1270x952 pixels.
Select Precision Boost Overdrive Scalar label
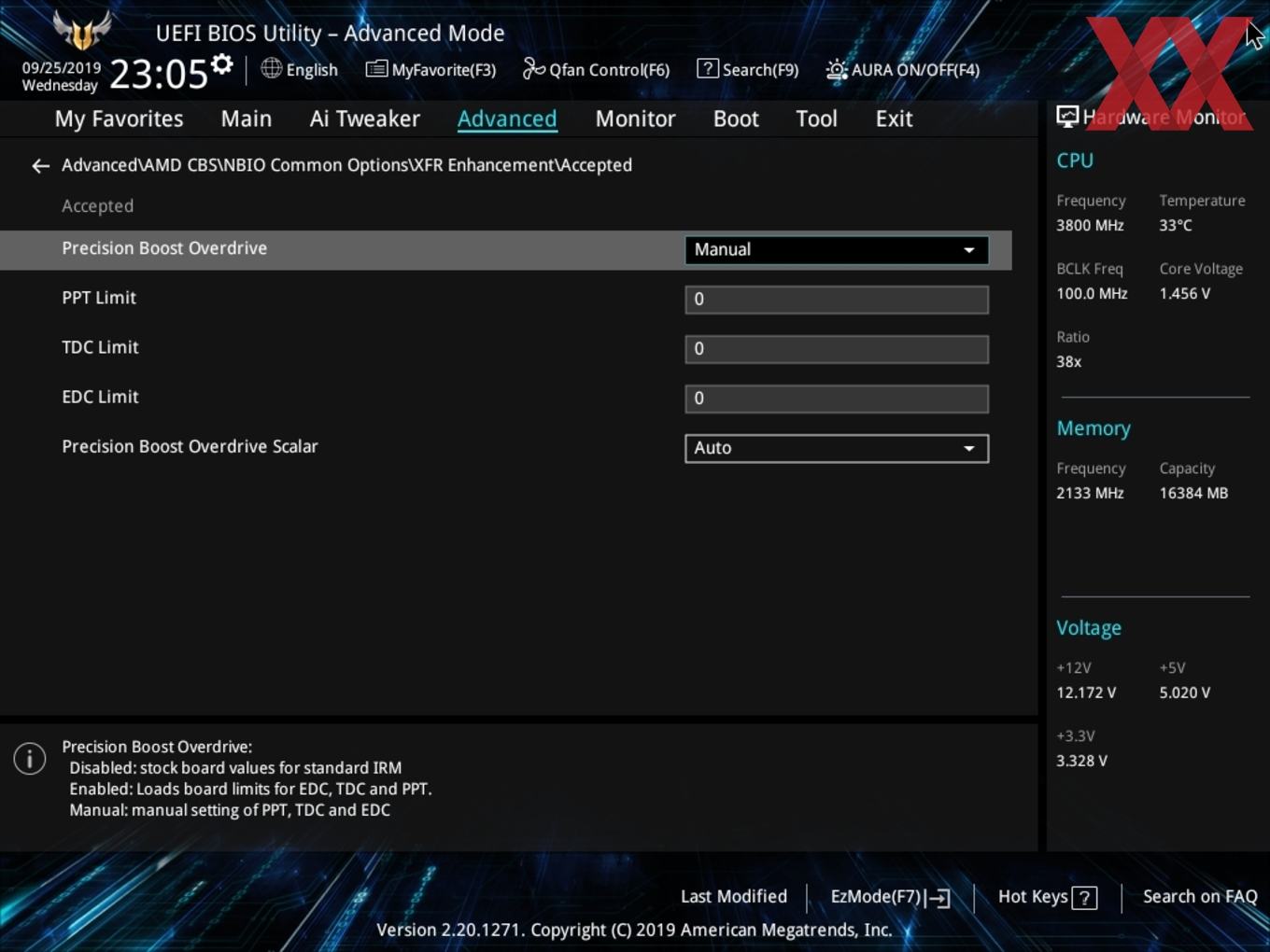[190, 446]
